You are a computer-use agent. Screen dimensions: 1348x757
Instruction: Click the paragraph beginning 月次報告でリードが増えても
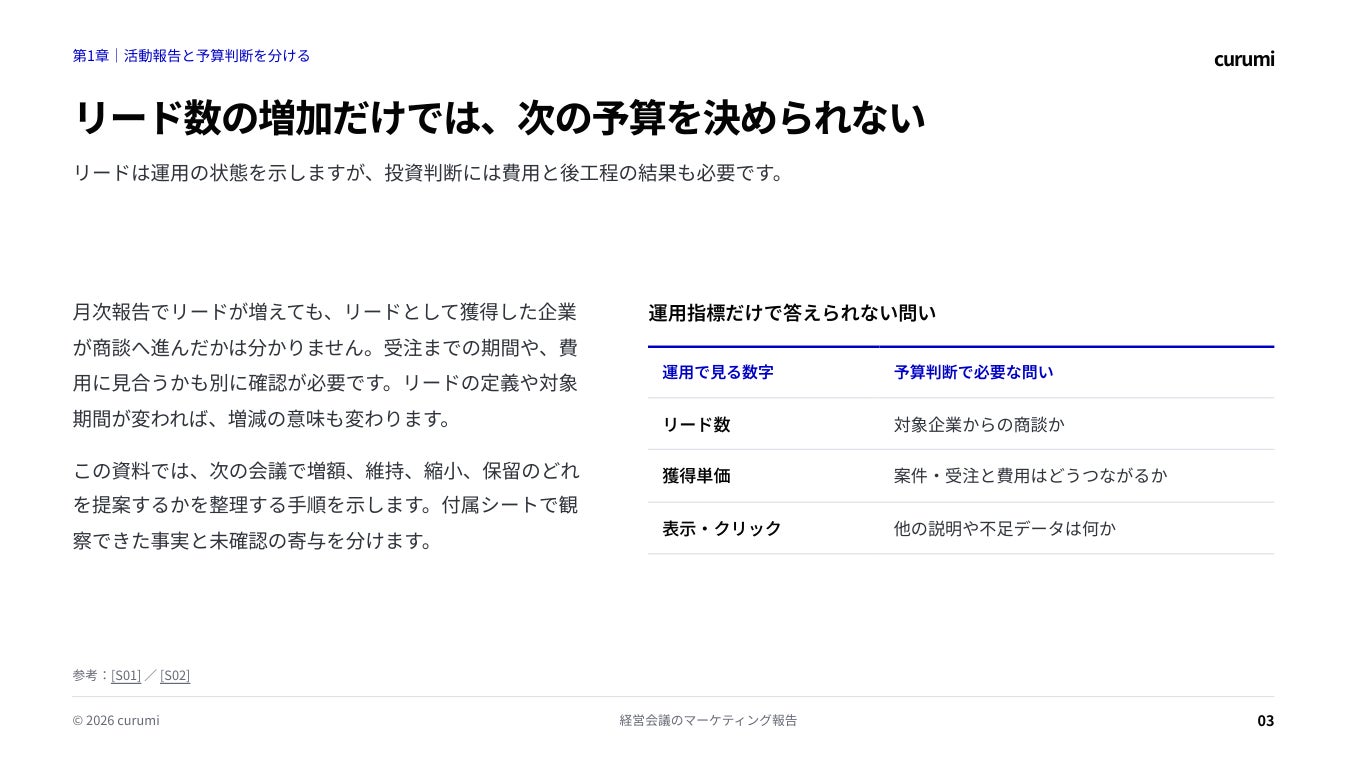325,366
